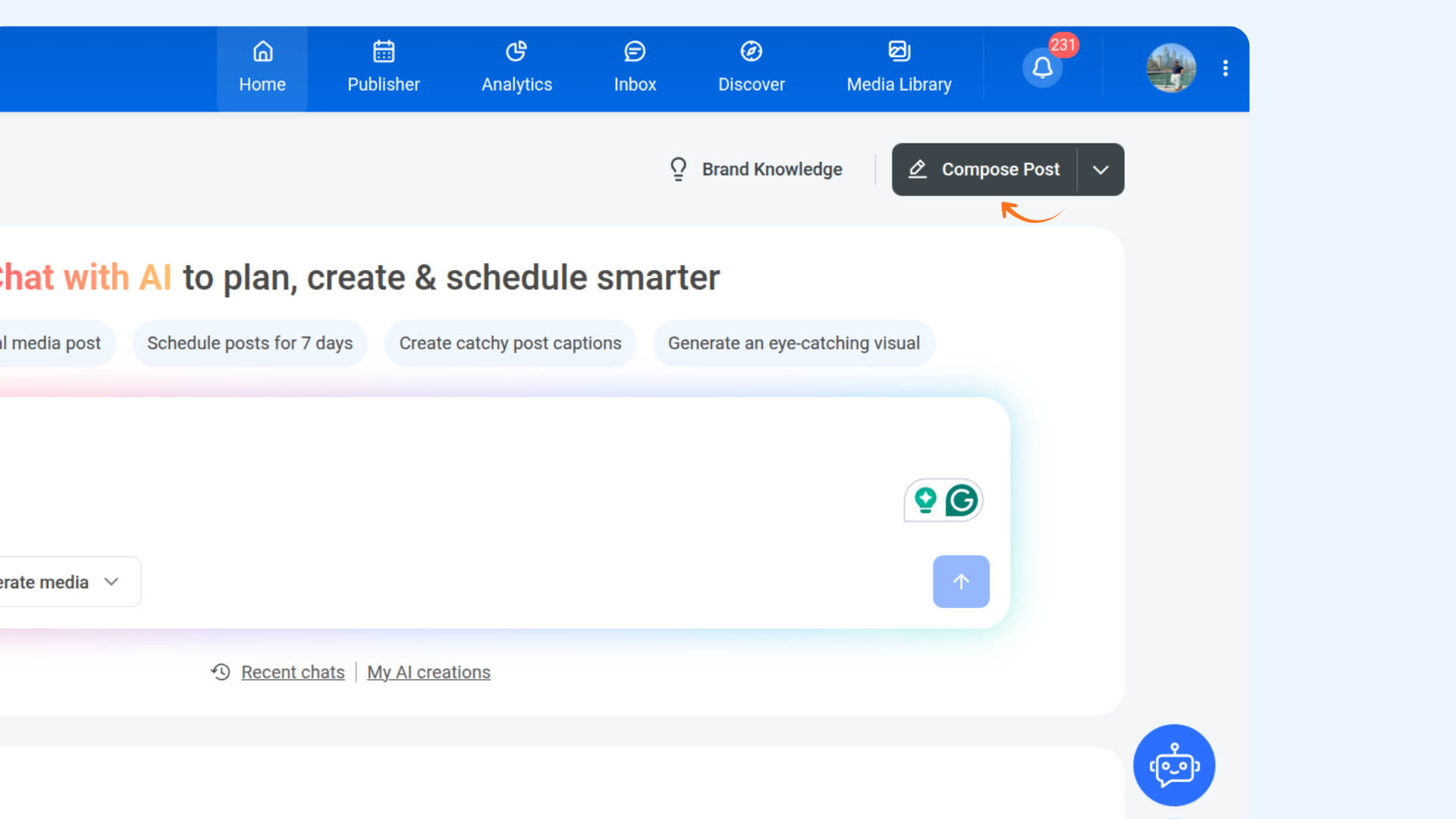
Task: Send the message with the arrow button
Action: (961, 582)
